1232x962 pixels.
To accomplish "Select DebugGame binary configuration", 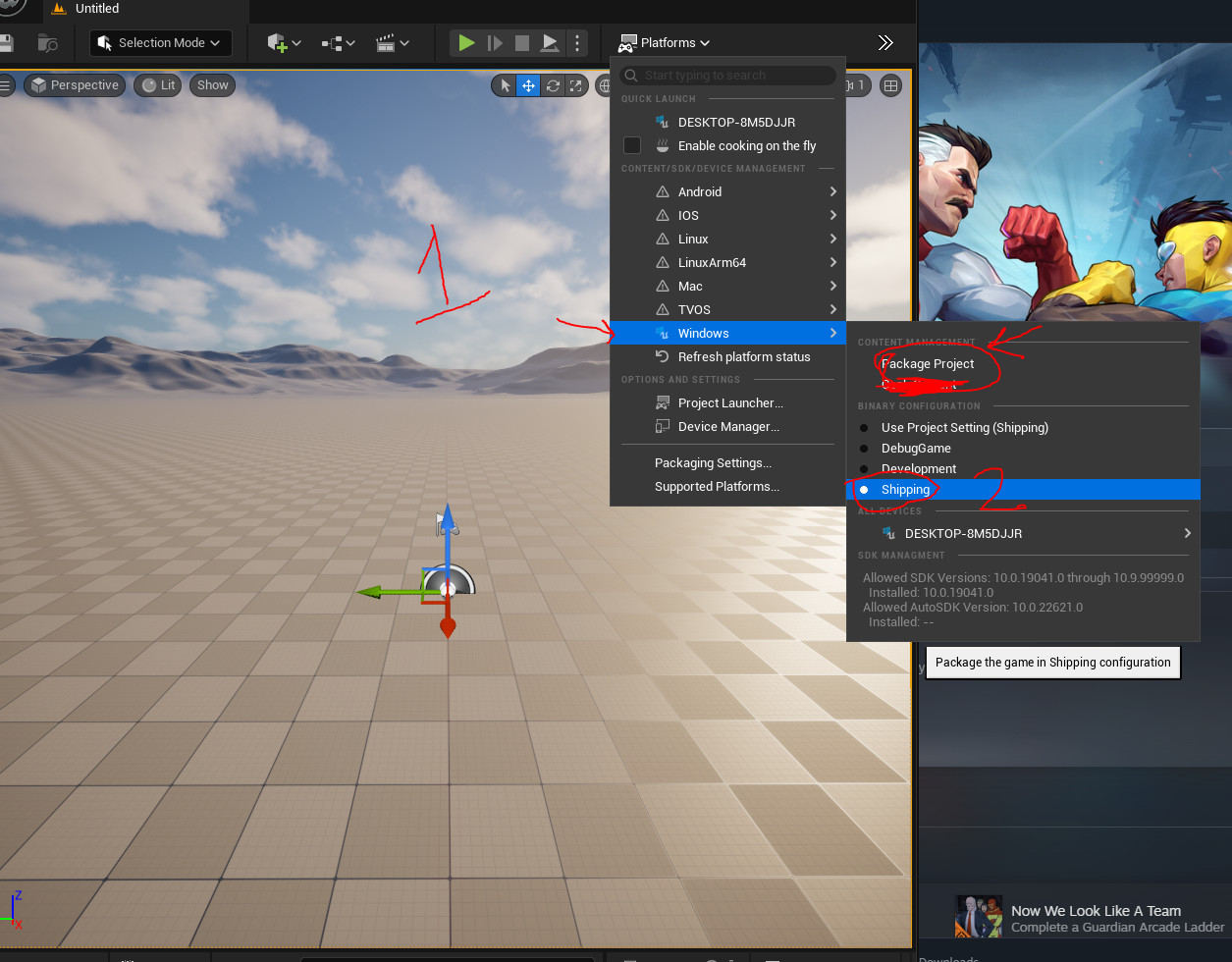I will click(x=1023, y=448).
